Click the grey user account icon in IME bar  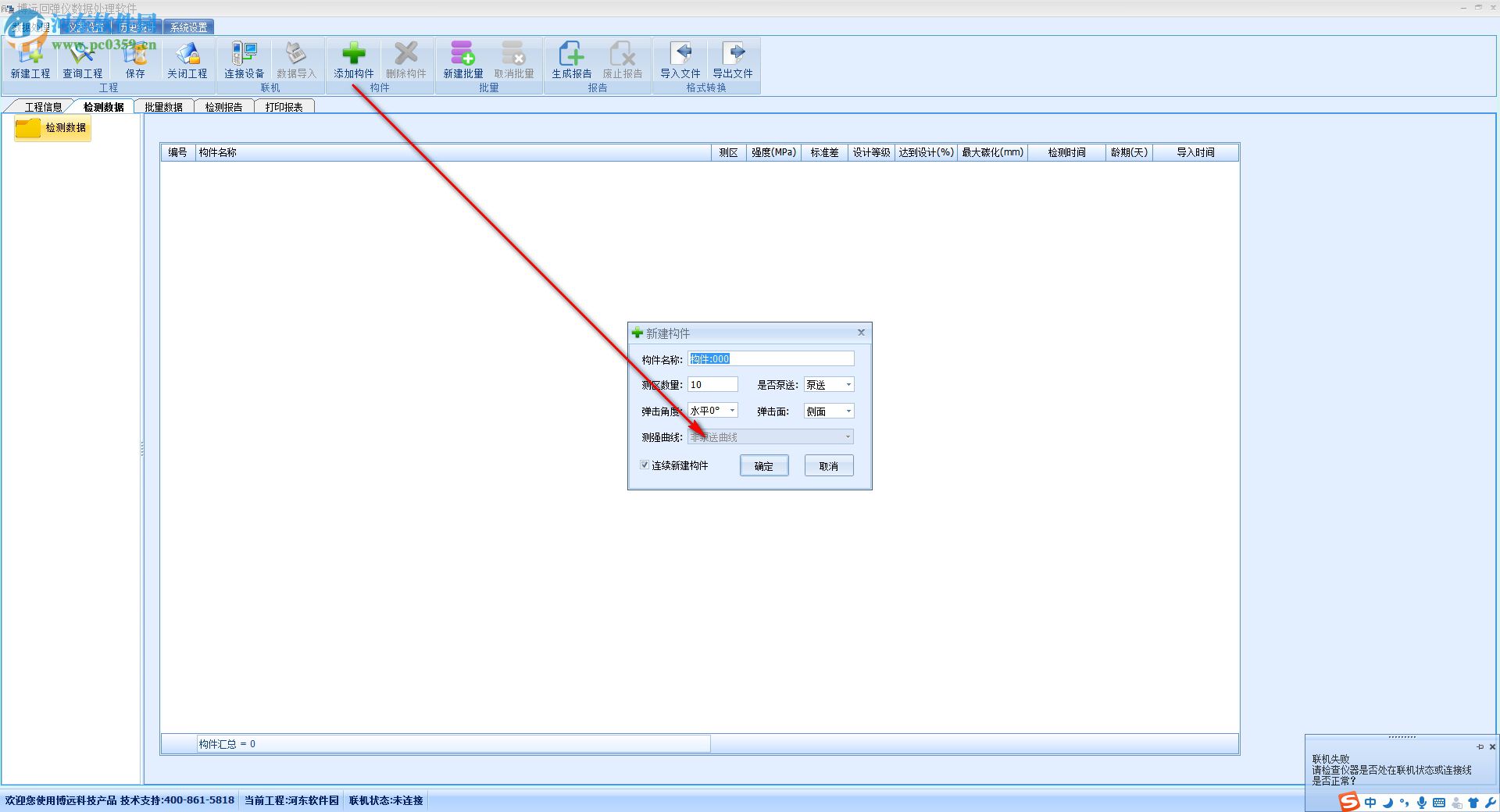(x=1457, y=803)
